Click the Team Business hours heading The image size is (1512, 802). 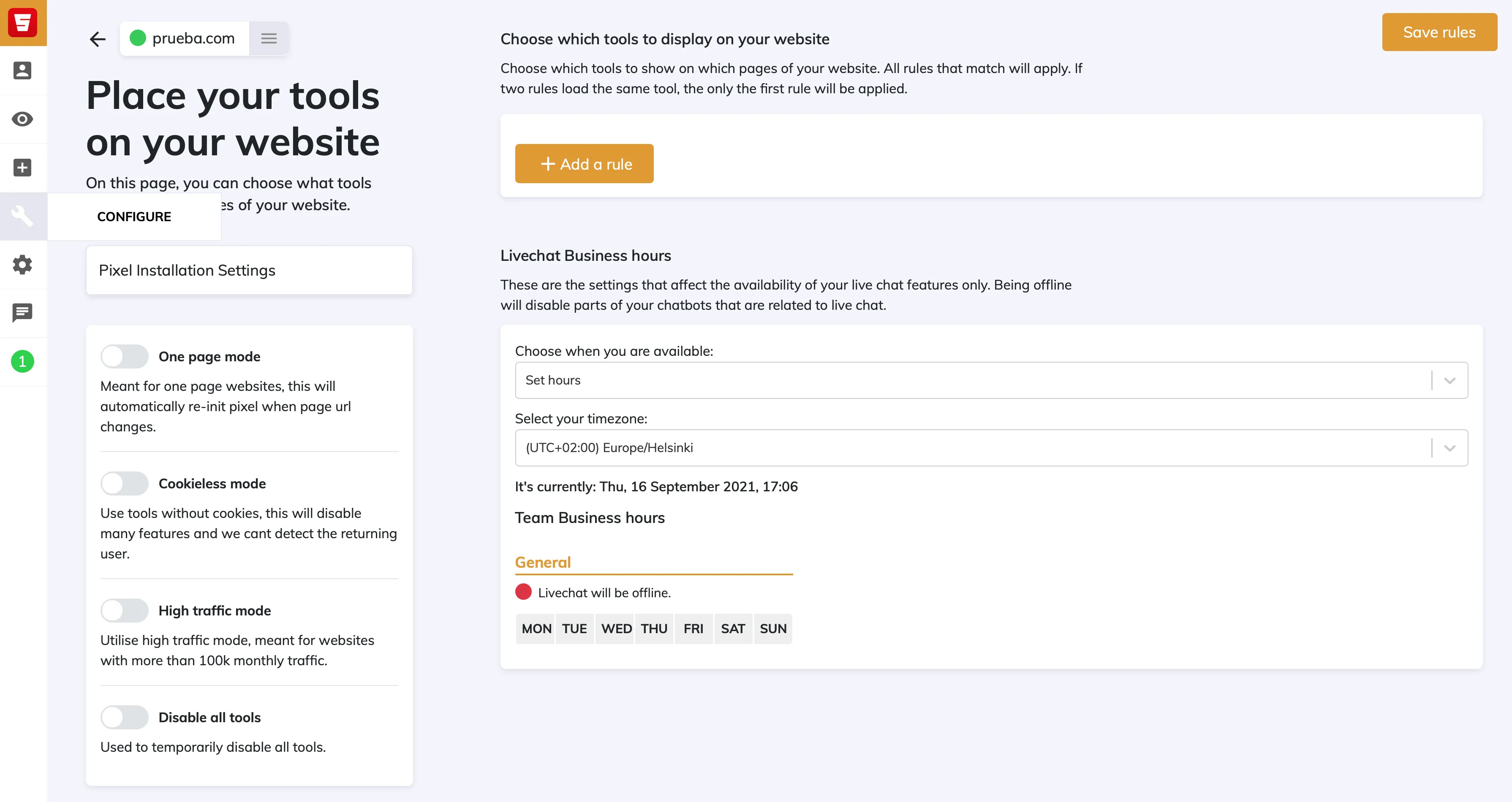pyautogui.click(x=589, y=518)
